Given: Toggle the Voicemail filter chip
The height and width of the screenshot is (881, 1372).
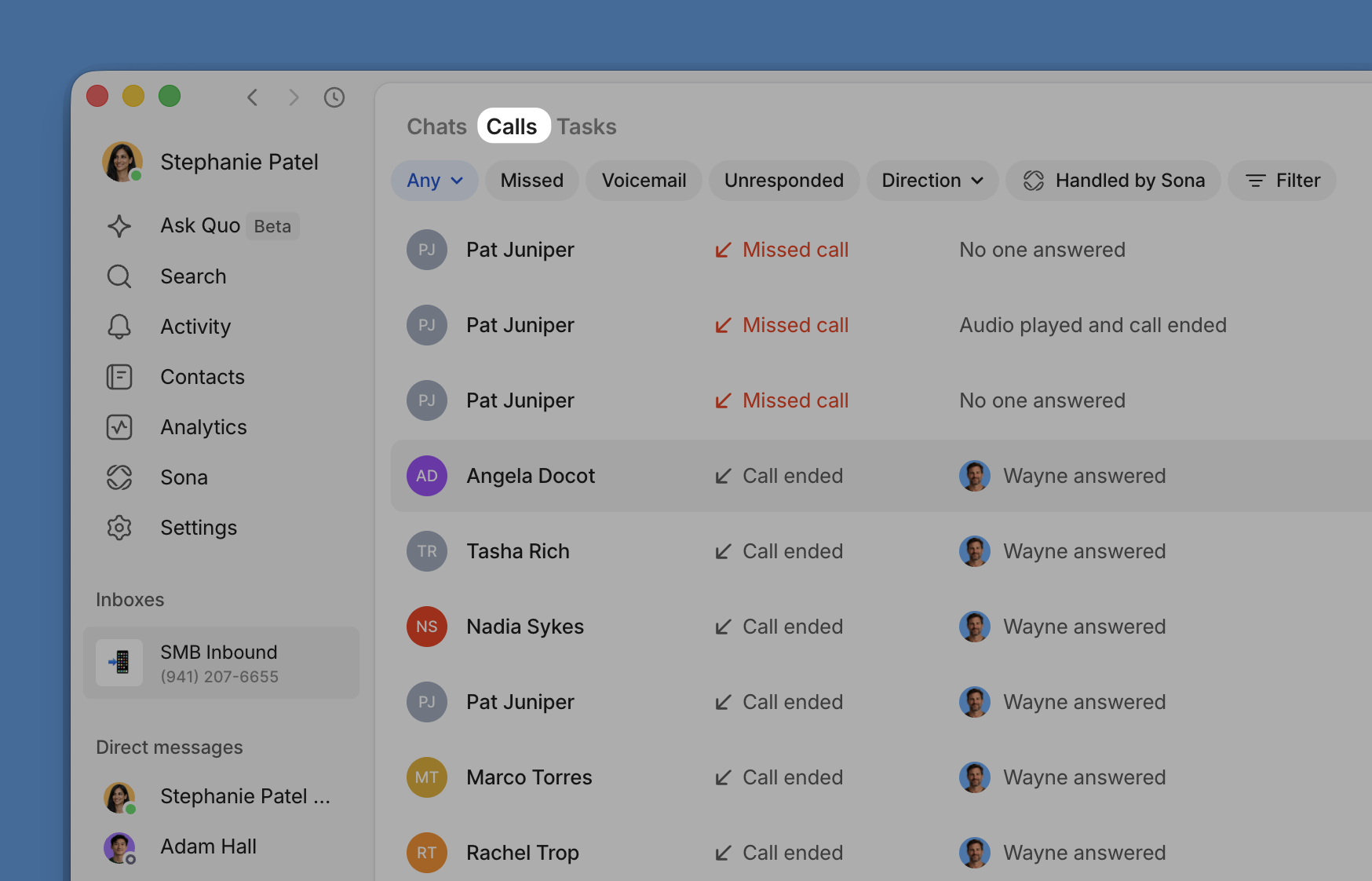Looking at the screenshot, I should [x=644, y=181].
